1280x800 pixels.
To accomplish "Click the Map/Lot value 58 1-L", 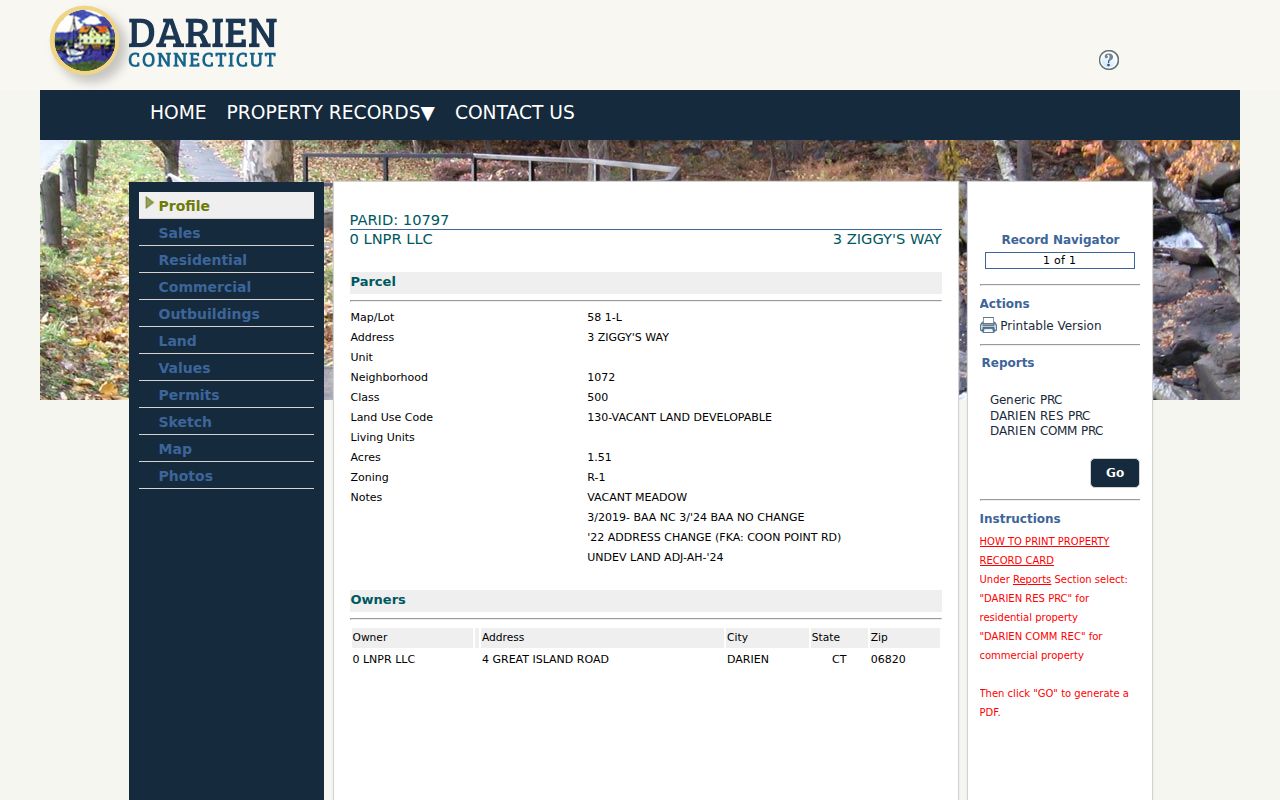I will [604, 317].
